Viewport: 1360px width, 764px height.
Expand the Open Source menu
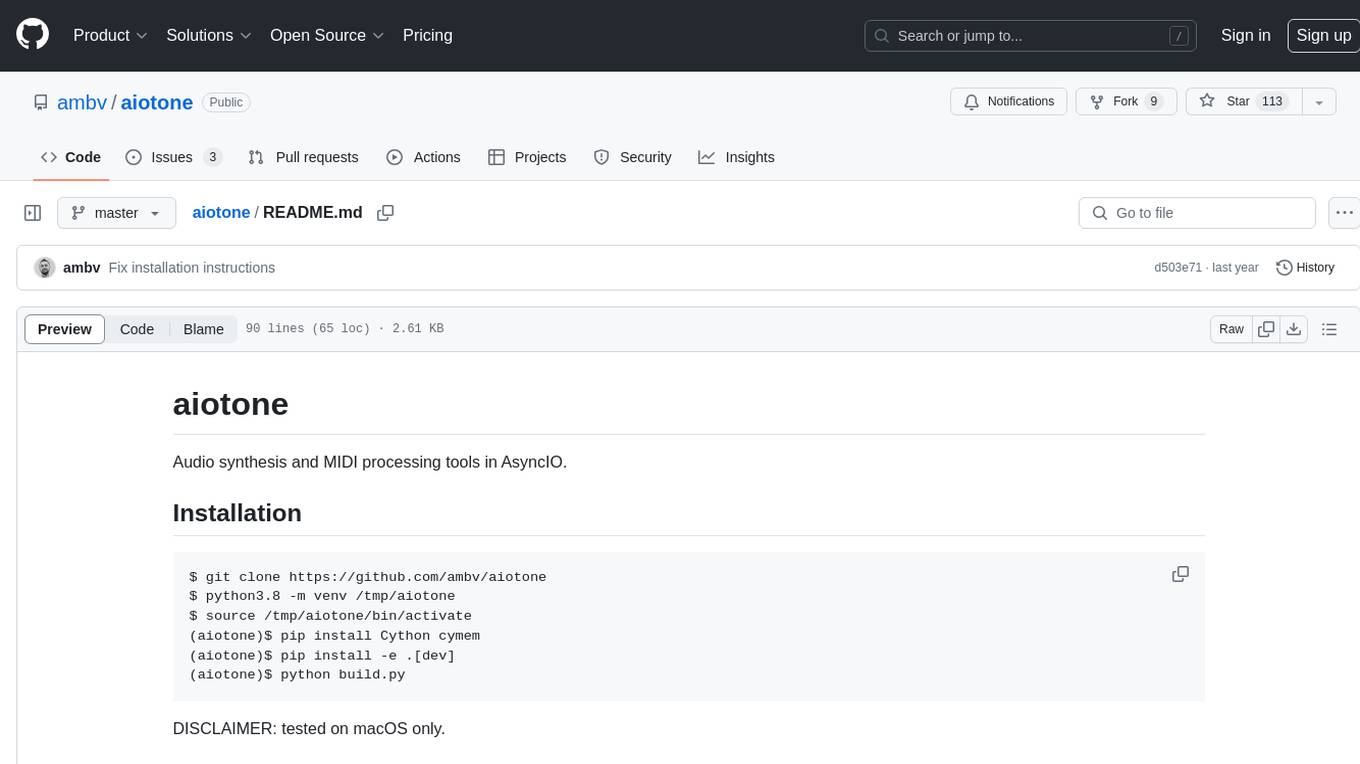[x=327, y=35]
